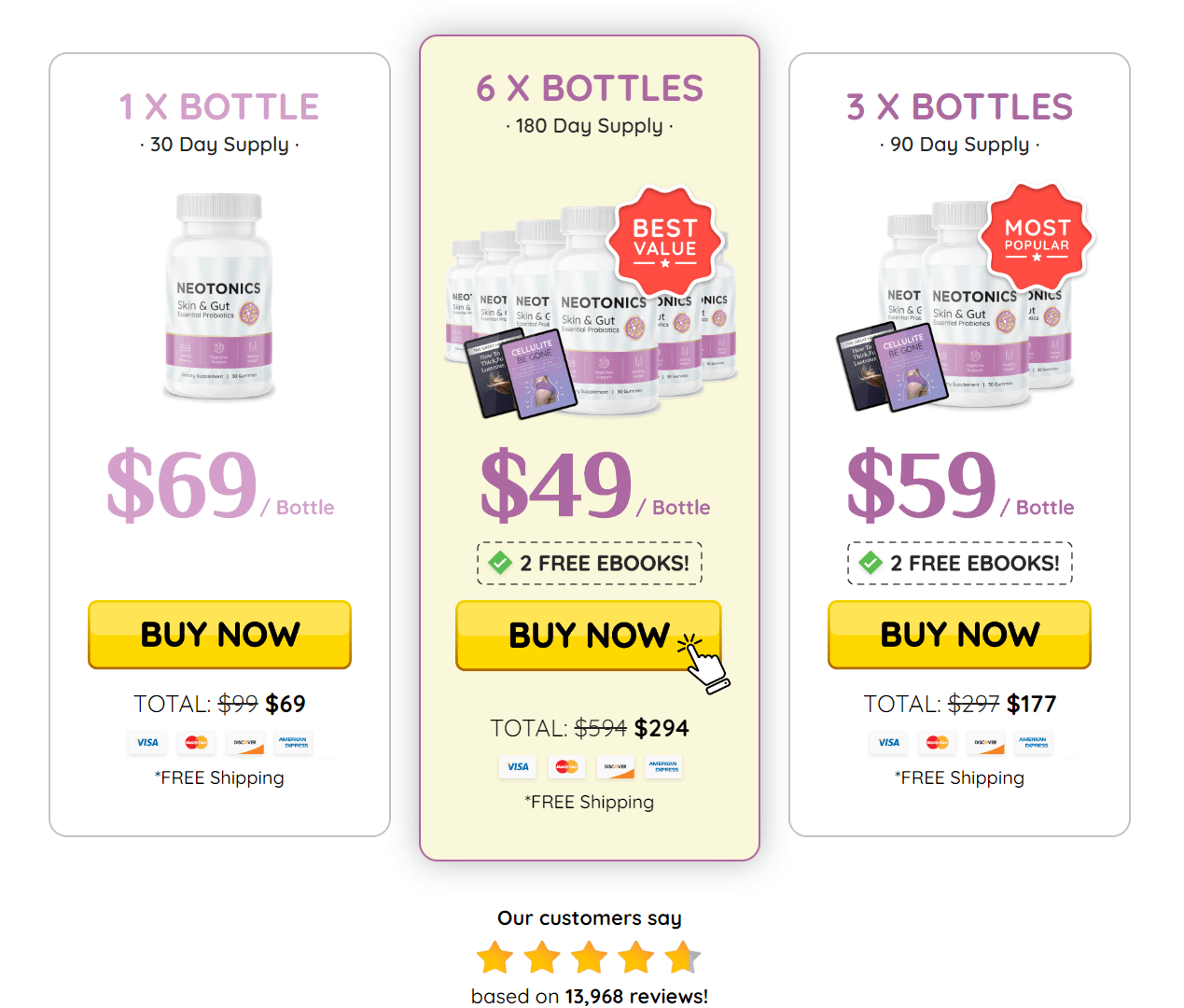1184x1008 pixels.
Task: Click Visa icon under 1 bottle total
Action: tap(147, 743)
